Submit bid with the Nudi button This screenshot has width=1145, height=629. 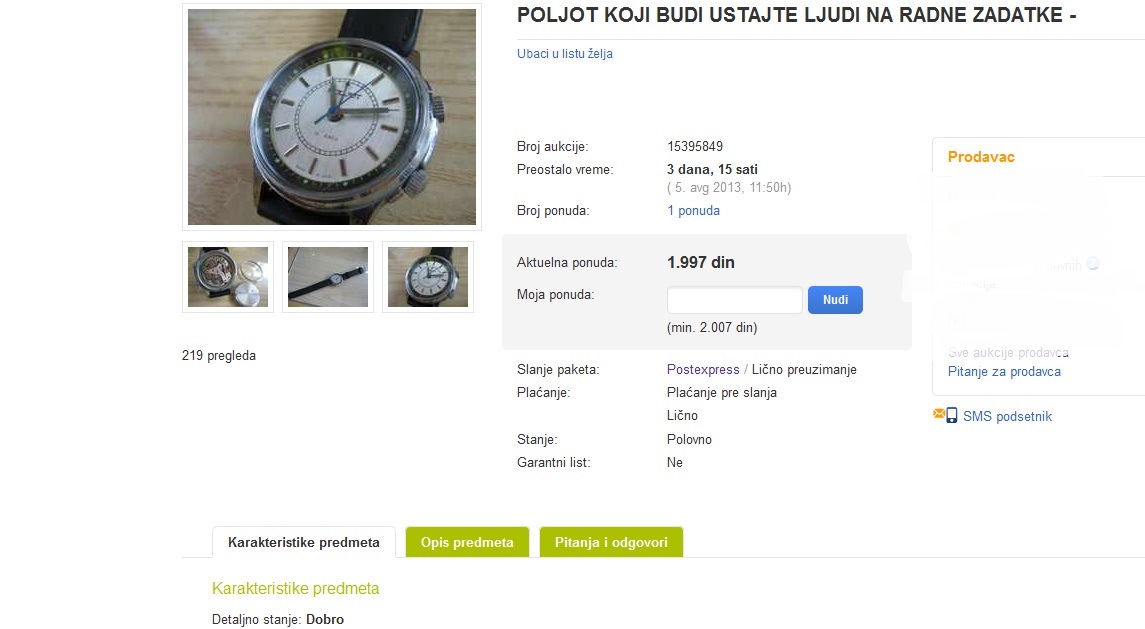[835, 300]
